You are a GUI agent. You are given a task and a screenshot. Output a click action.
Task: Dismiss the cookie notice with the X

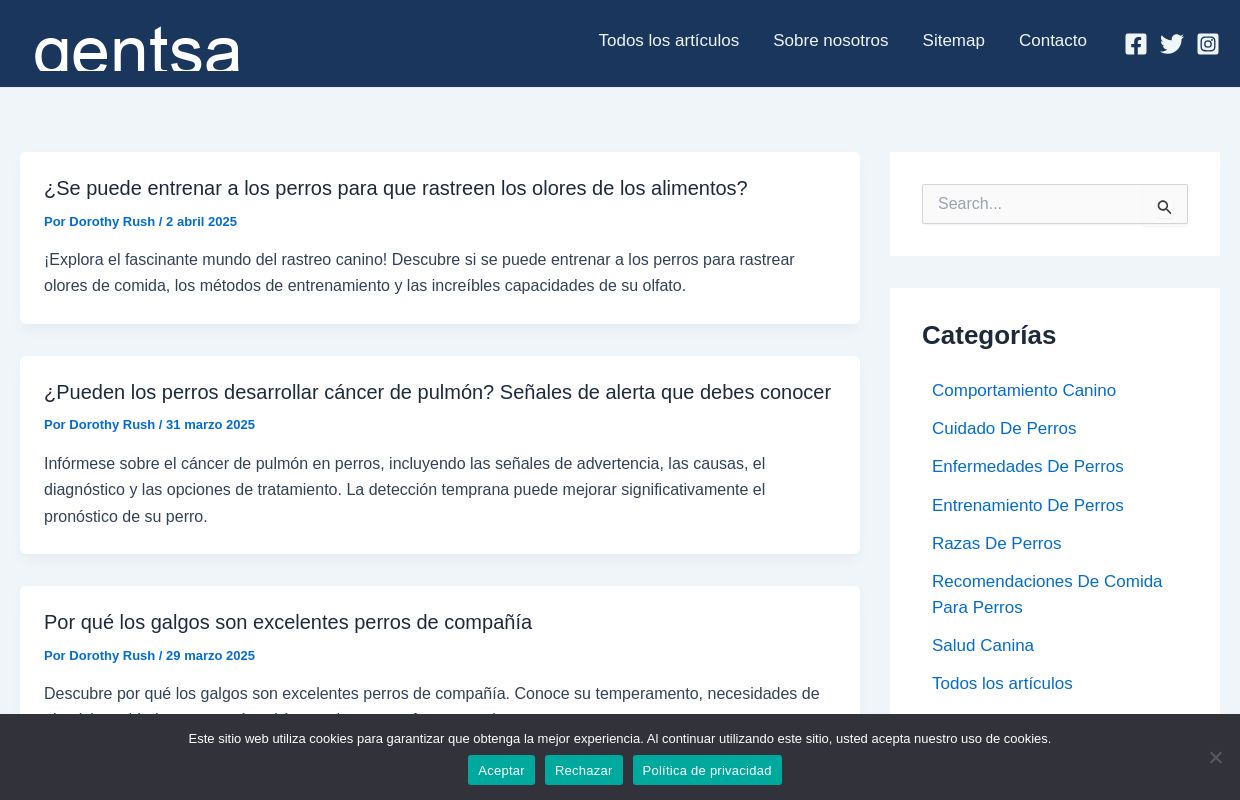[1215, 757]
